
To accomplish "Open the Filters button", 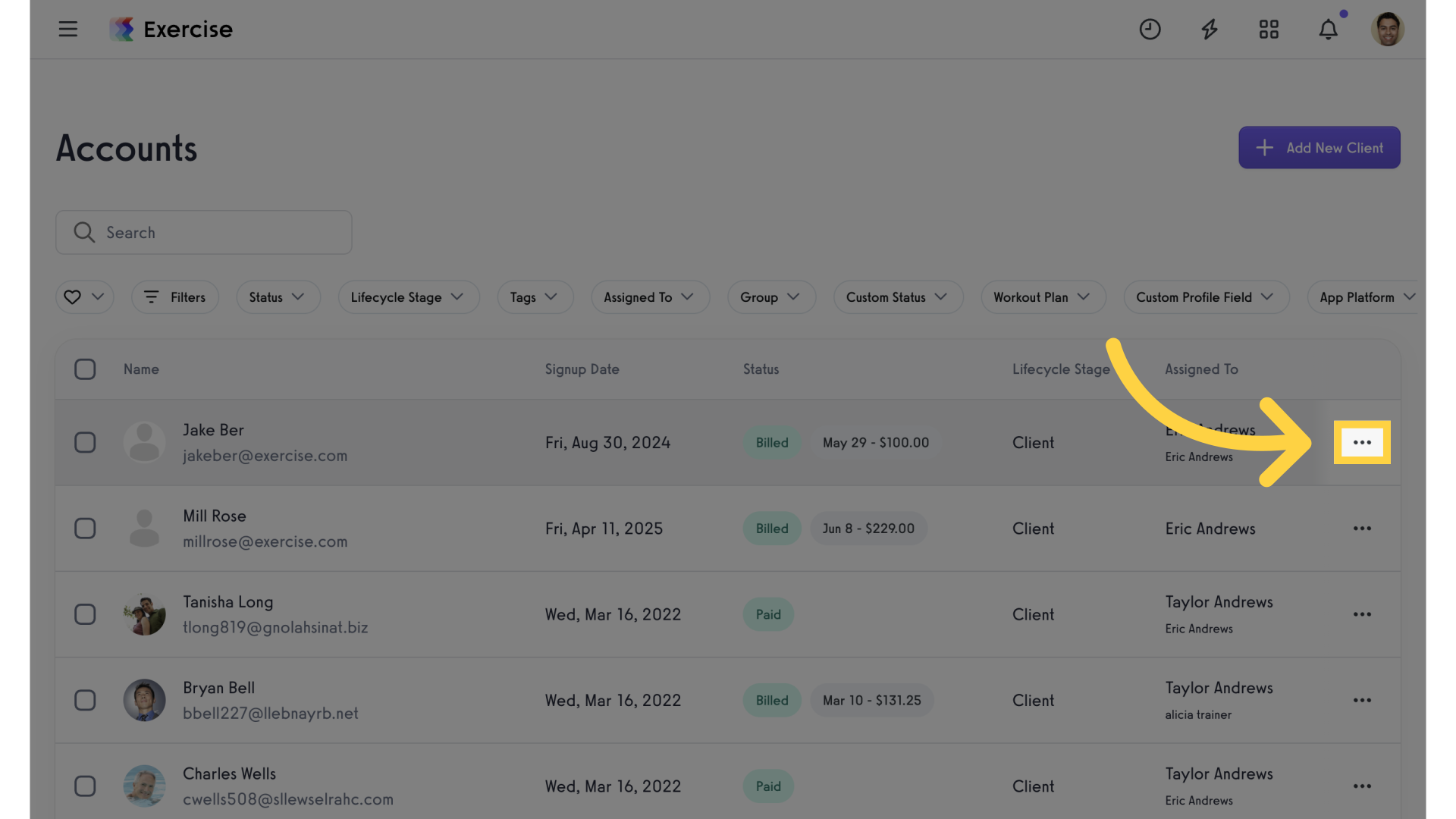I will [174, 297].
